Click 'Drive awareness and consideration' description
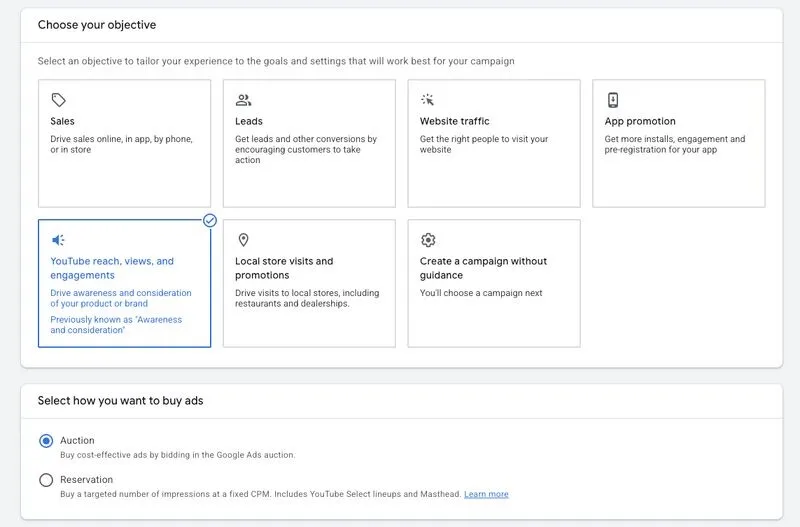 coord(121,298)
